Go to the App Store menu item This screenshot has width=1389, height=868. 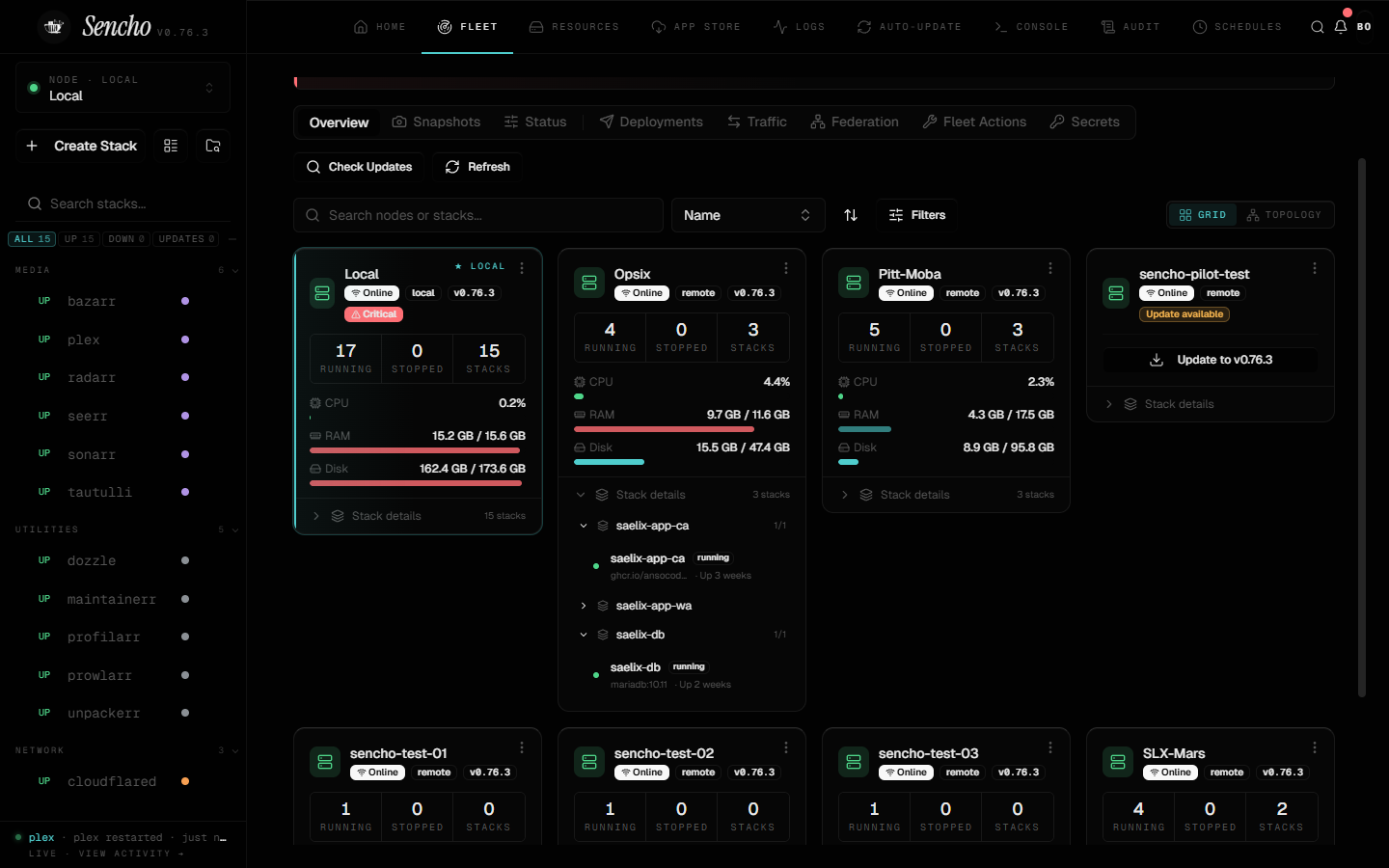coord(696,27)
